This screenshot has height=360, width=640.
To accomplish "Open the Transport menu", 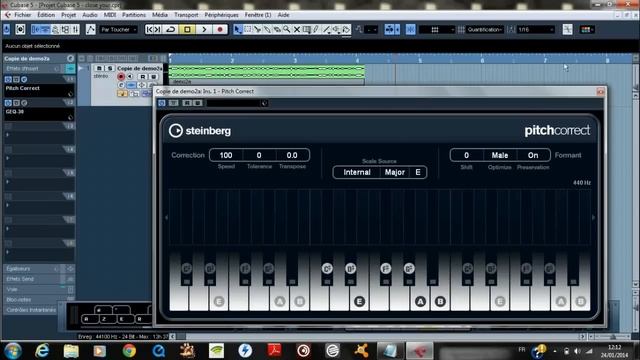I will 186,15.
